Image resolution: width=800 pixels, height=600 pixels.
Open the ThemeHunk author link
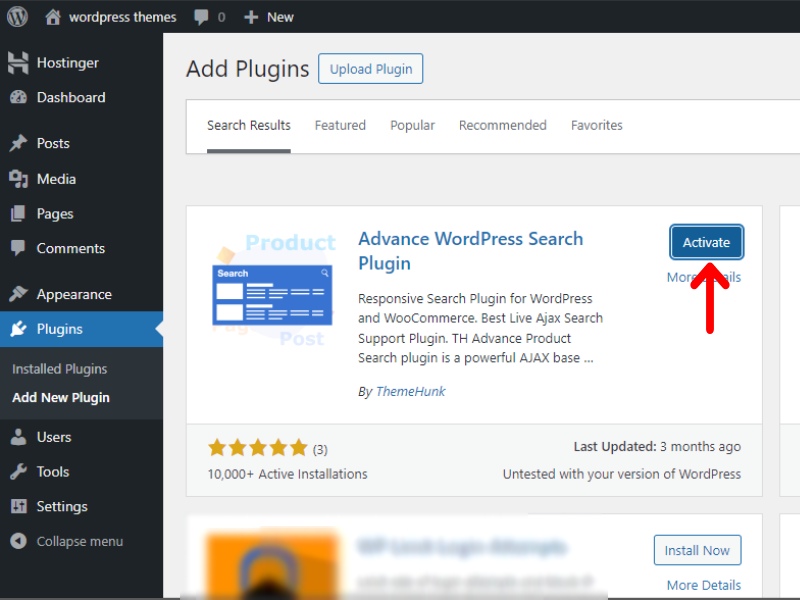pyautogui.click(x=411, y=392)
